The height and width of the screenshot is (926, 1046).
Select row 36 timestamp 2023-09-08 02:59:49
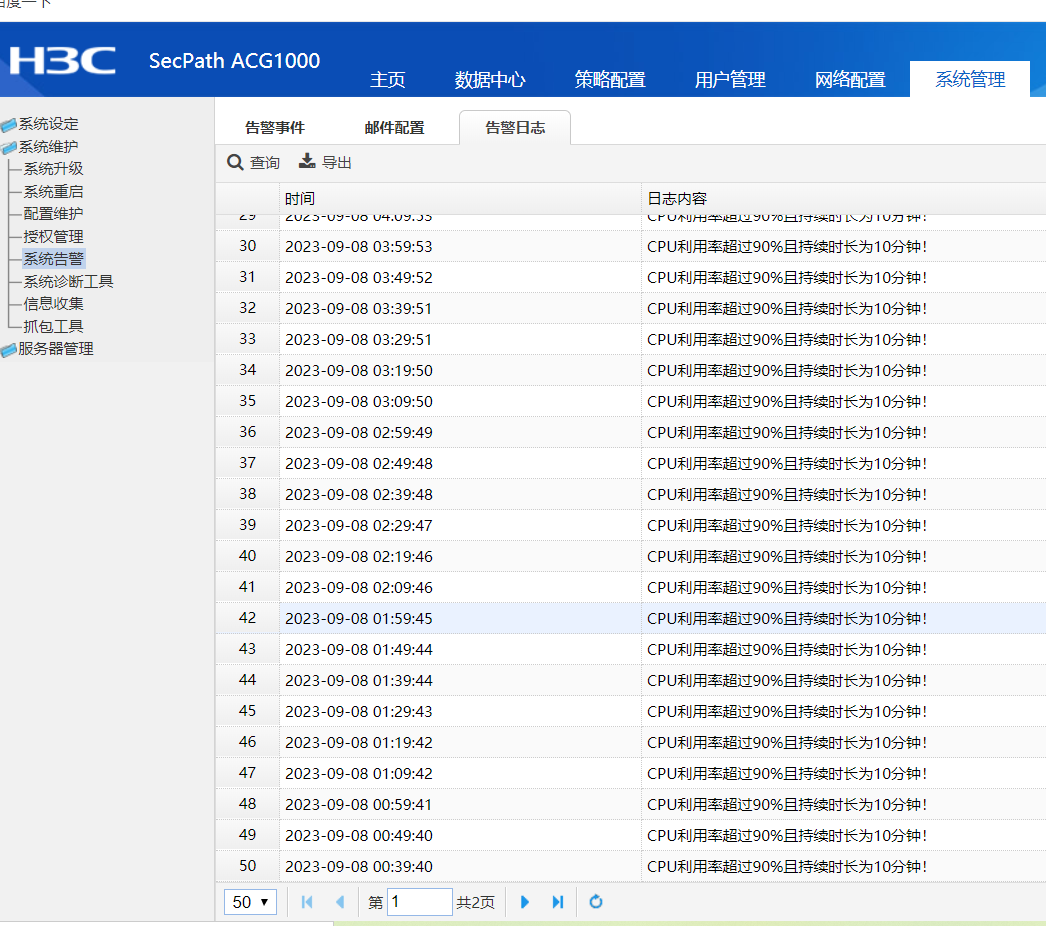tap(359, 433)
